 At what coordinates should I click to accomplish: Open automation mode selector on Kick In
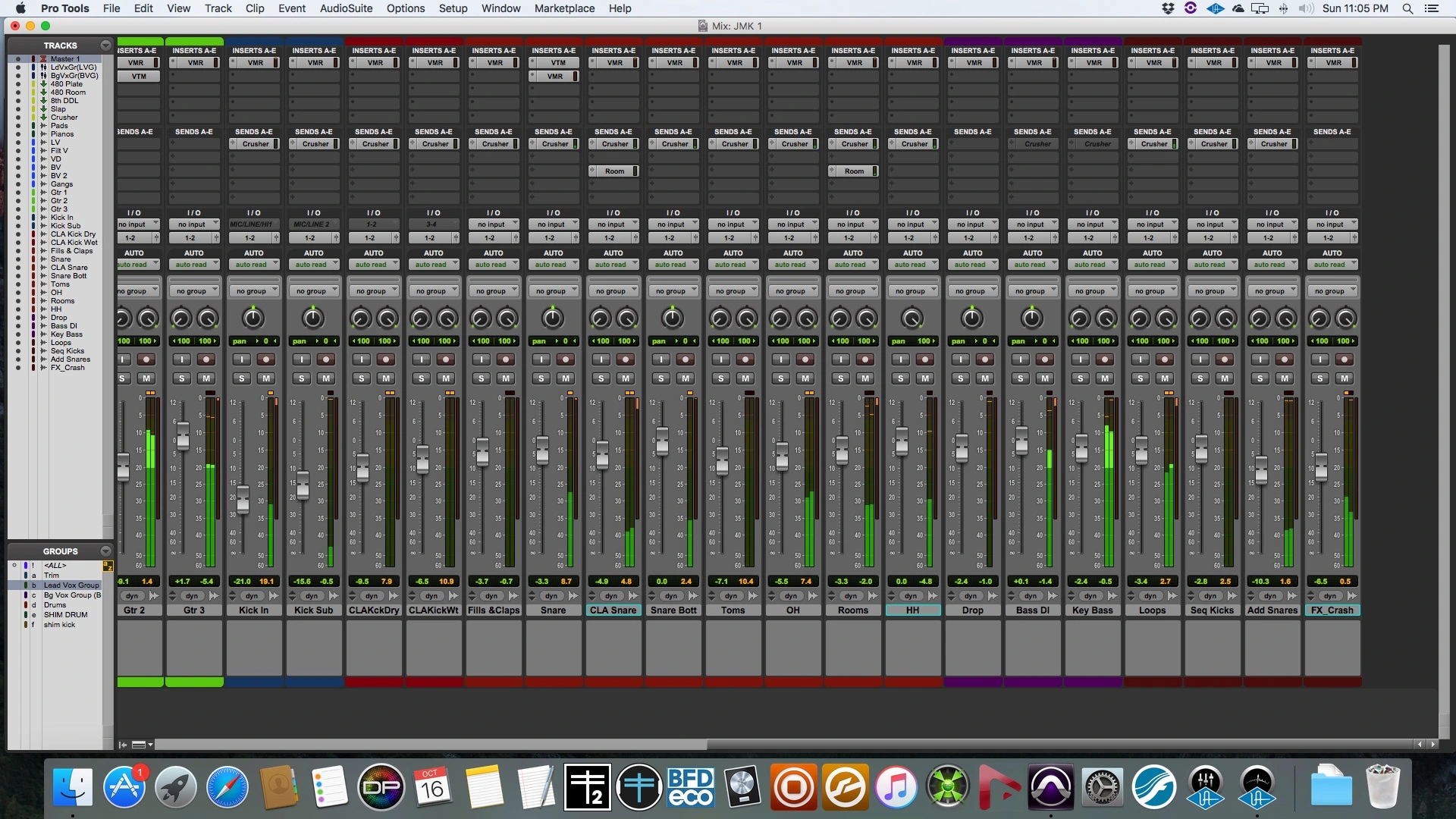(x=253, y=265)
